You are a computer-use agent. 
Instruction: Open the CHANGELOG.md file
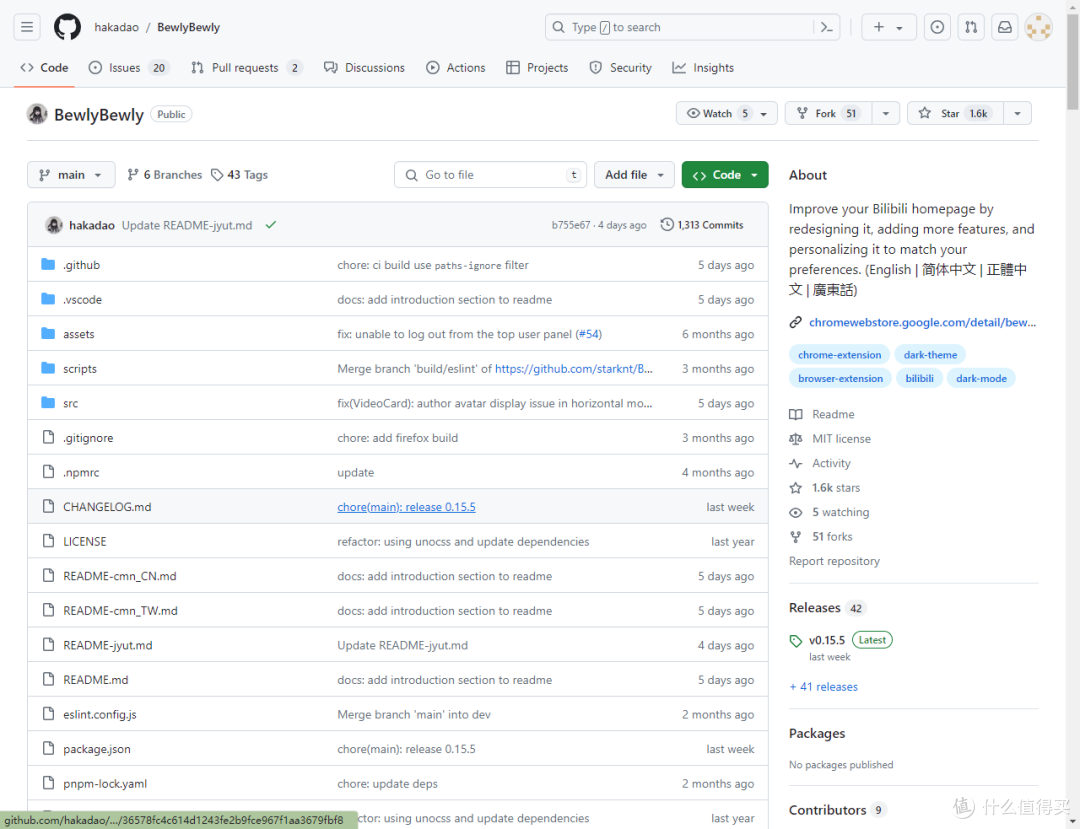[107, 507]
